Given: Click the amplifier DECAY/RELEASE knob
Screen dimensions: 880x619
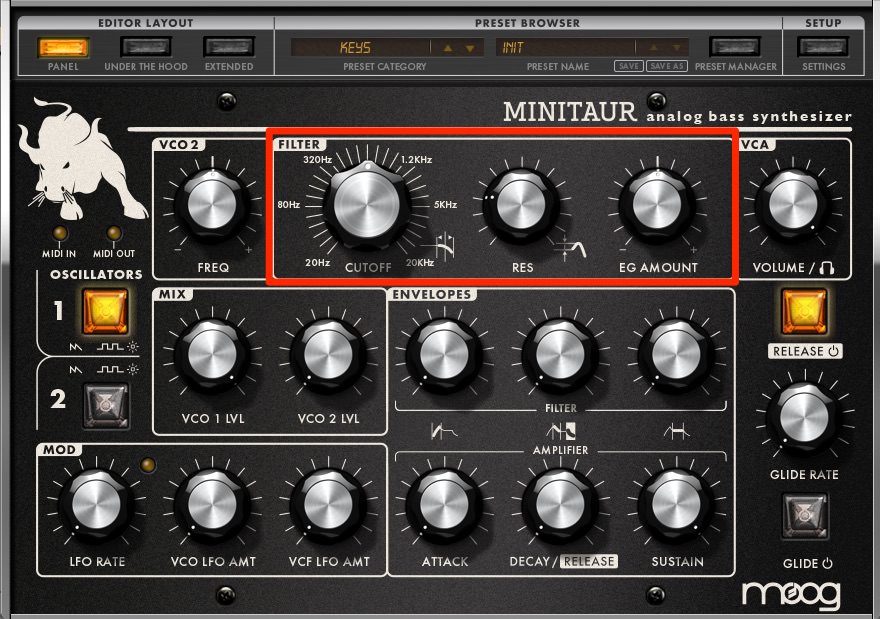Looking at the screenshot, I should click(x=561, y=504).
